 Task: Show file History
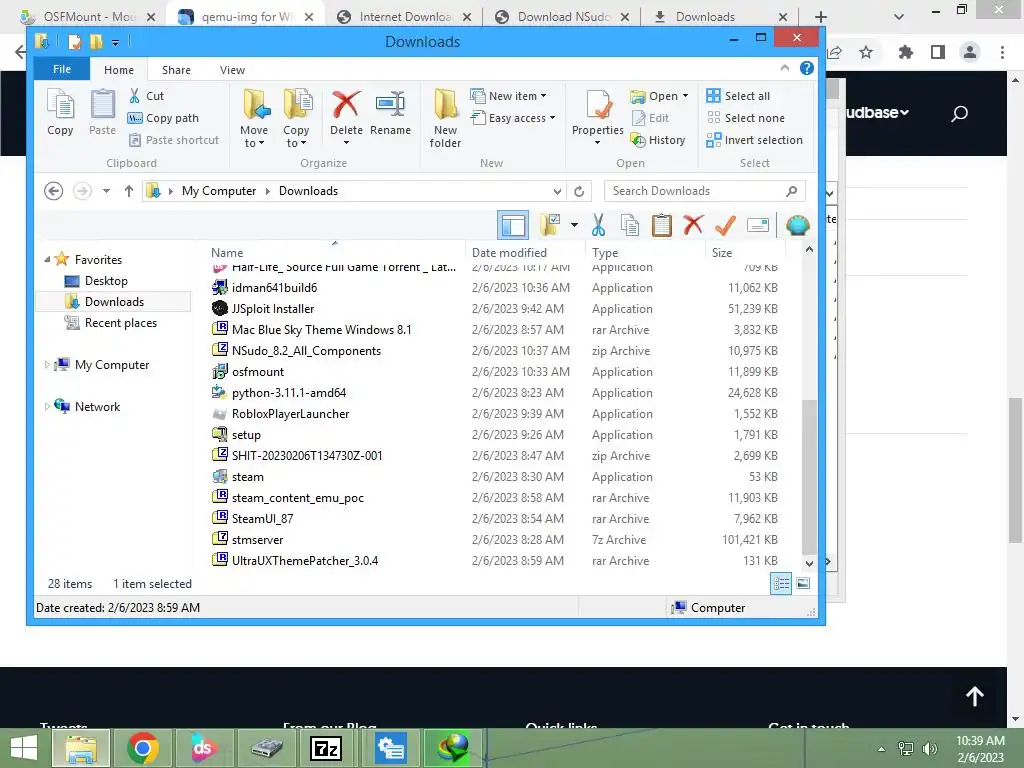[658, 140]
